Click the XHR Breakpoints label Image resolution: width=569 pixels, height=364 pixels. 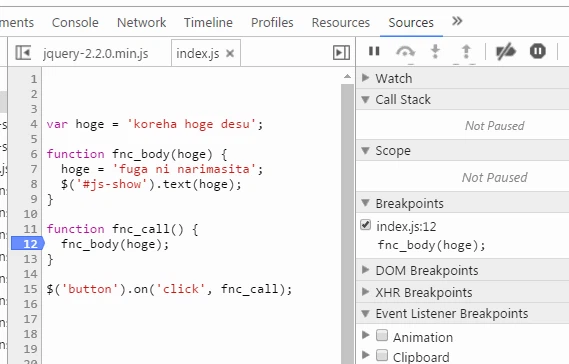point(424,292)
